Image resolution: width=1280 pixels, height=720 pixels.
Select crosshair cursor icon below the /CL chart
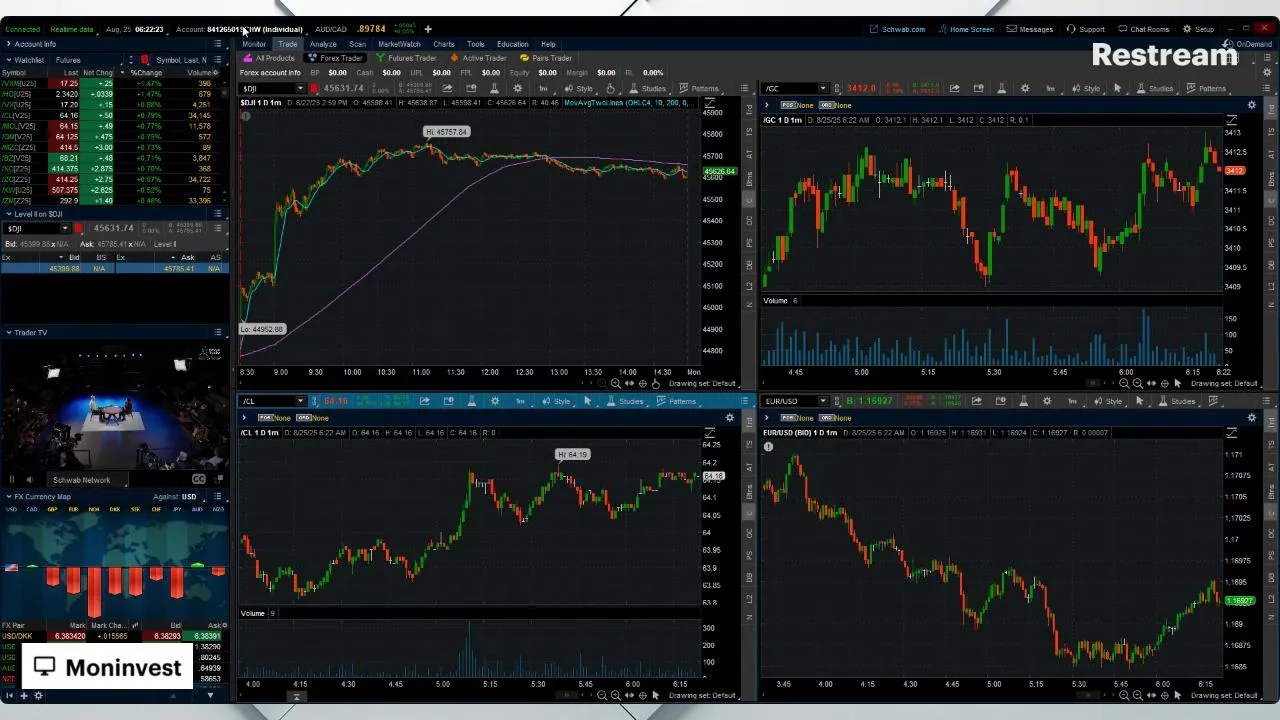[x=641, y=695]
